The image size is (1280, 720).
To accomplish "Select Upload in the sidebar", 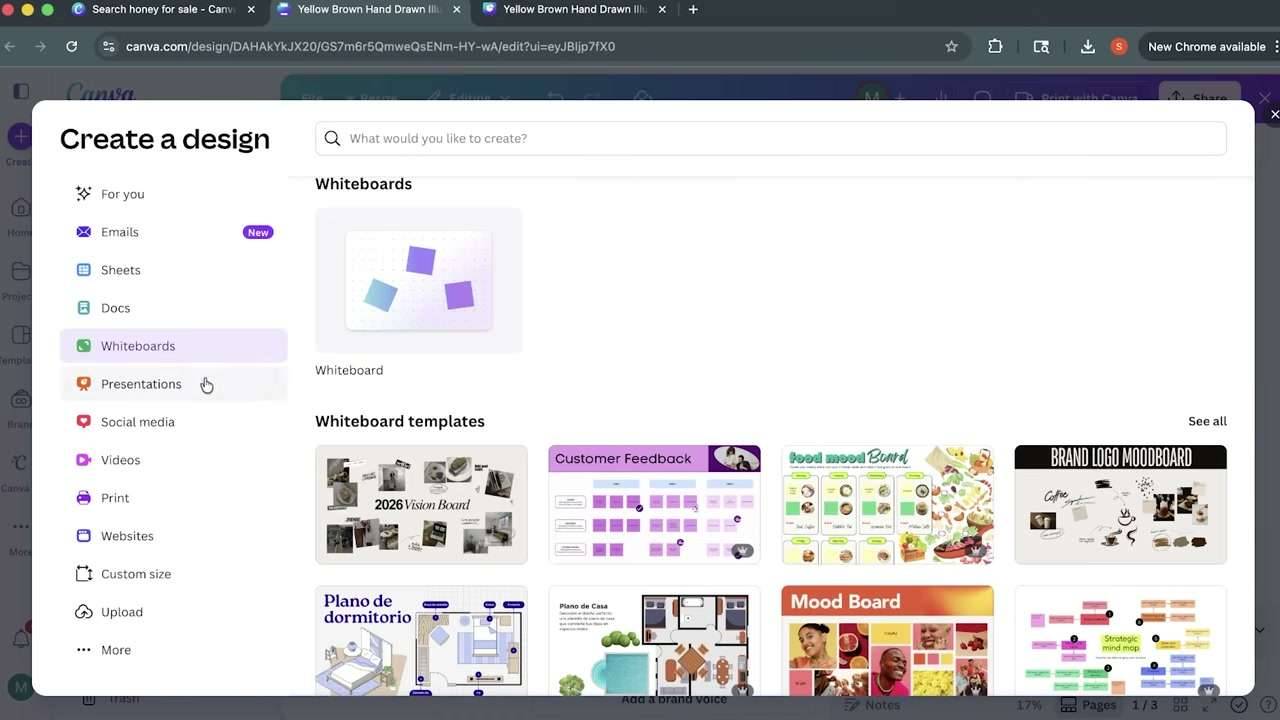I will [173, 612].
